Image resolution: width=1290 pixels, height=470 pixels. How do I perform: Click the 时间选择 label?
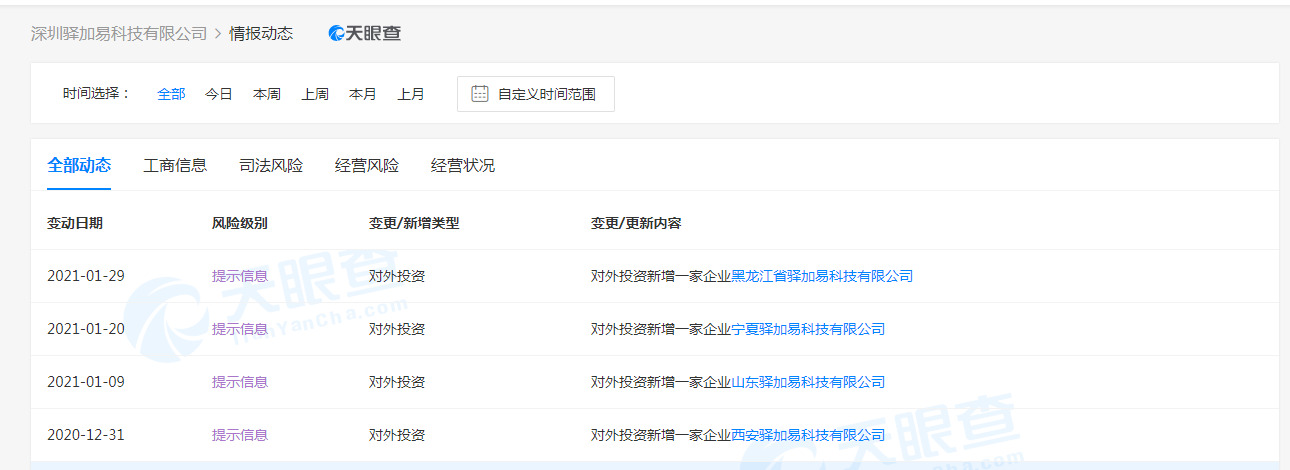[97, 94]
